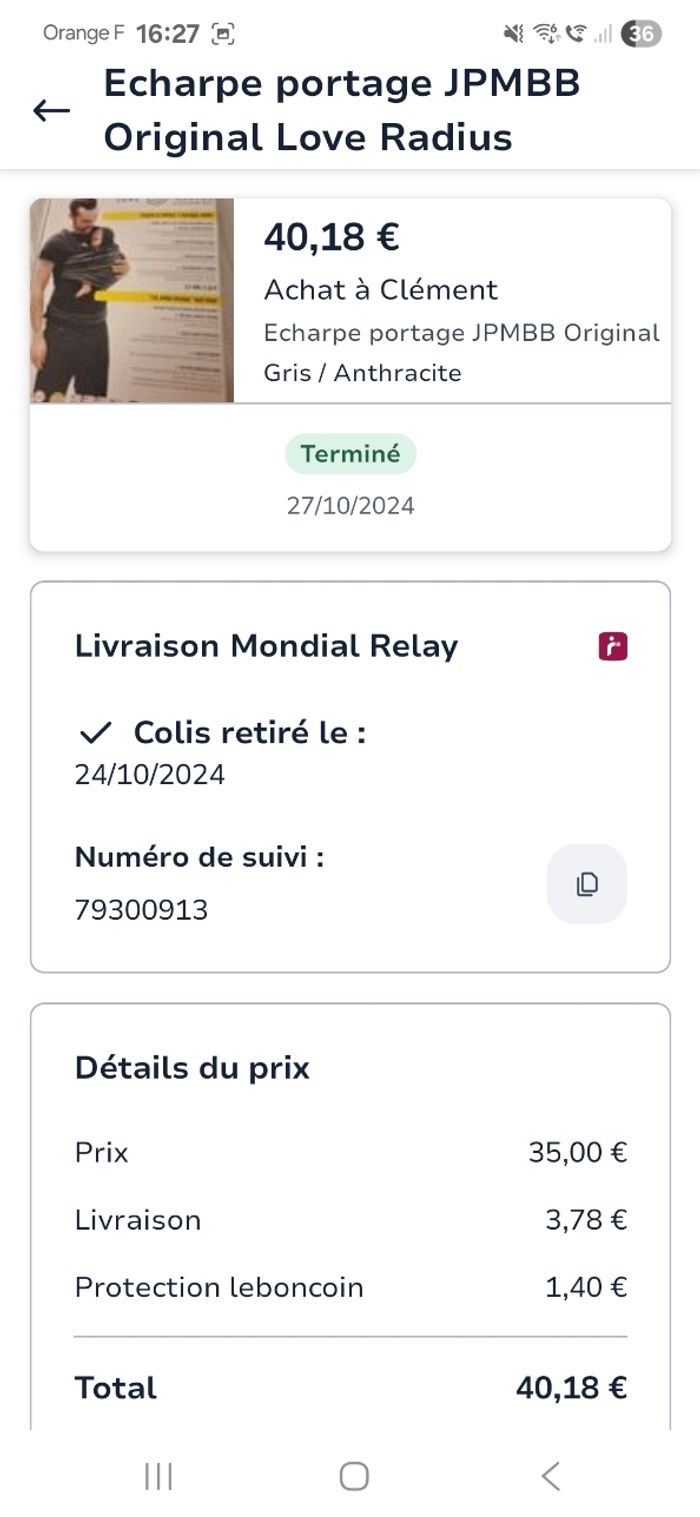Tap tracking number 79300913
This screenshot has height=1517, width=700.
pos(141,910)
